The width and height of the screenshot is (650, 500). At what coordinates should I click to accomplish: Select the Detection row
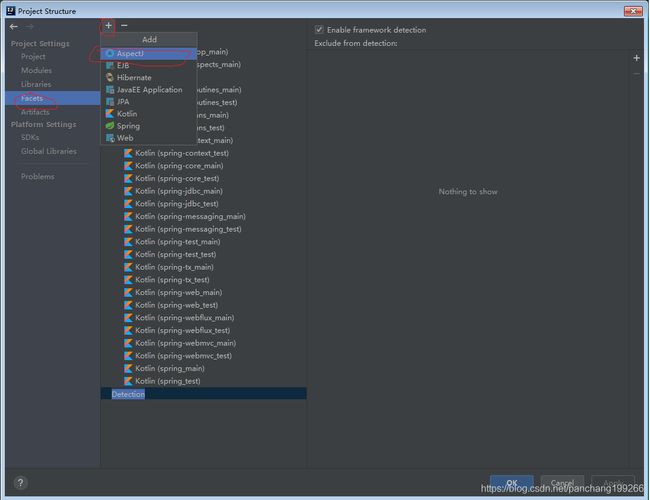[204, 394]
